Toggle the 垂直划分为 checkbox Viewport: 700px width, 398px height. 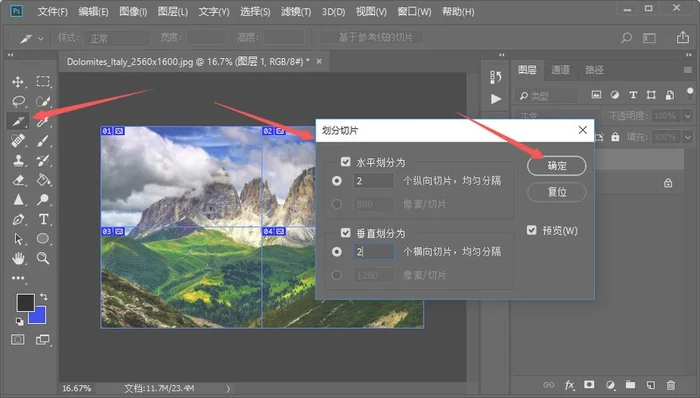pyautogui.click(x=346, y=232)
